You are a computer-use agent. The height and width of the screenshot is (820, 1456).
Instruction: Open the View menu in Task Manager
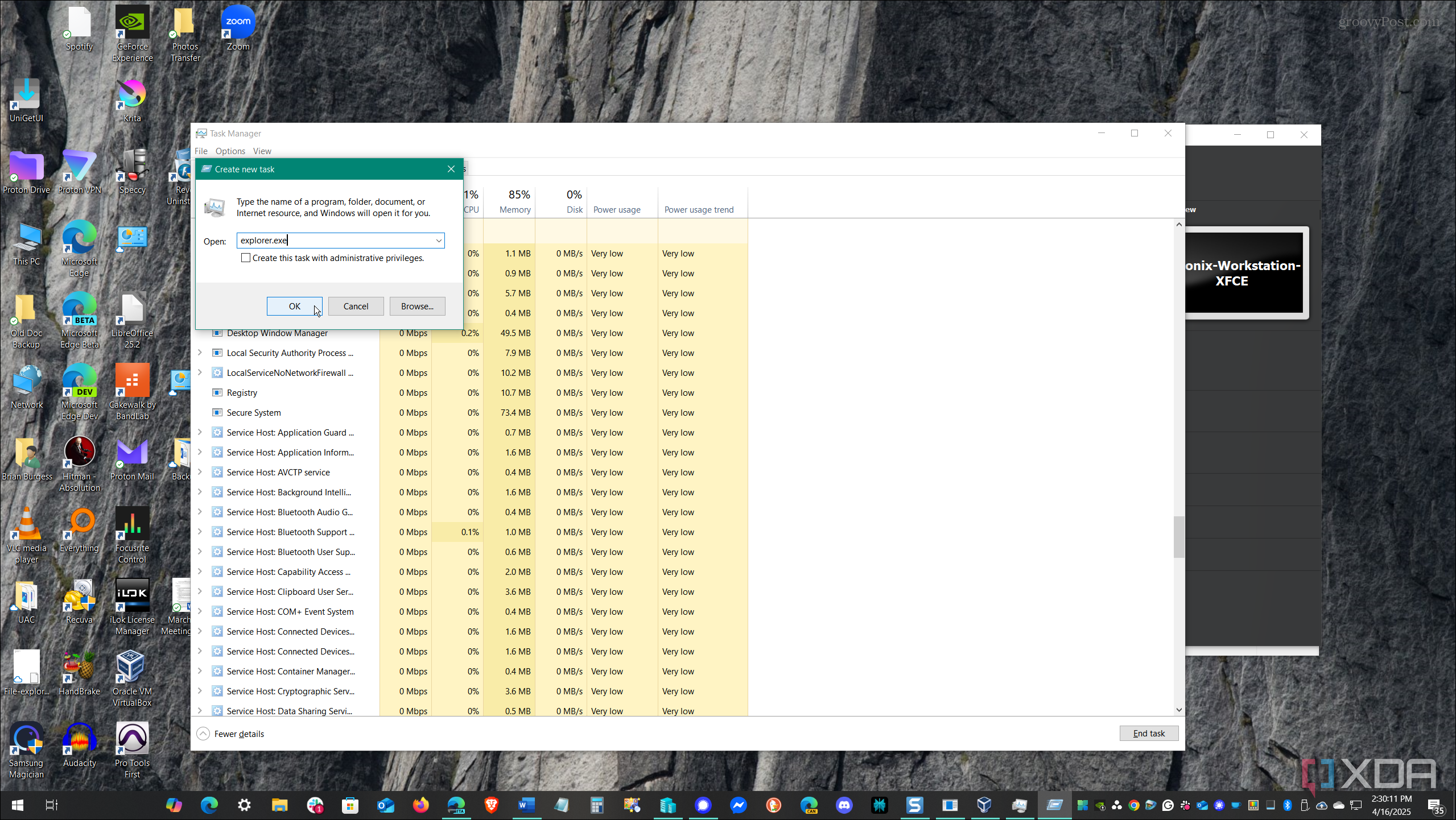click(262, 151)
